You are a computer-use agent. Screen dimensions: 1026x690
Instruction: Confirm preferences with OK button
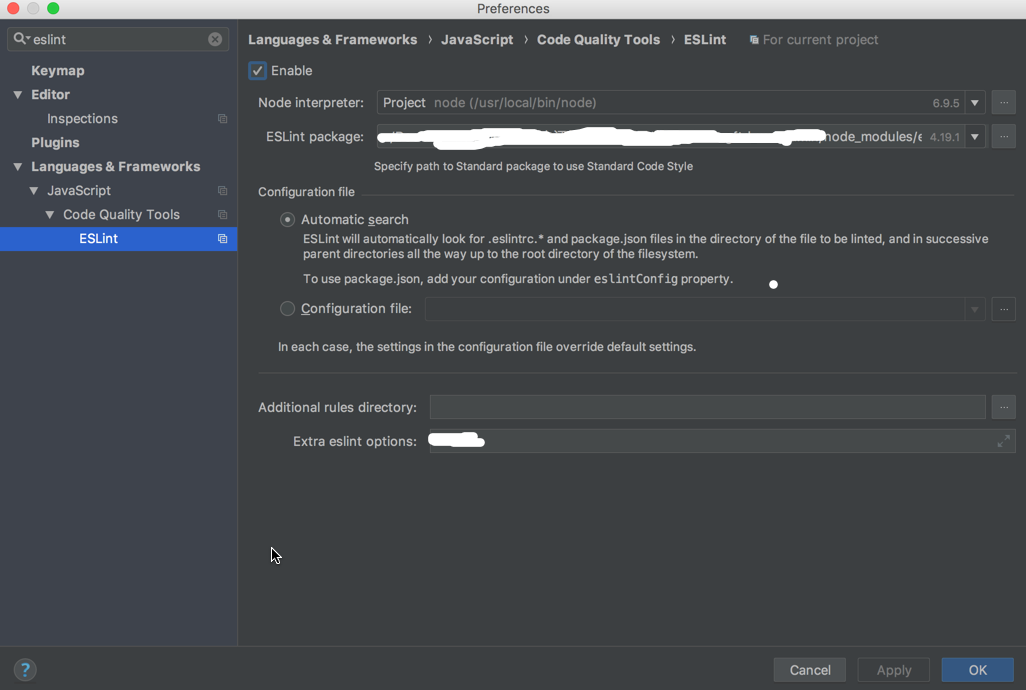tap(978, 670)
